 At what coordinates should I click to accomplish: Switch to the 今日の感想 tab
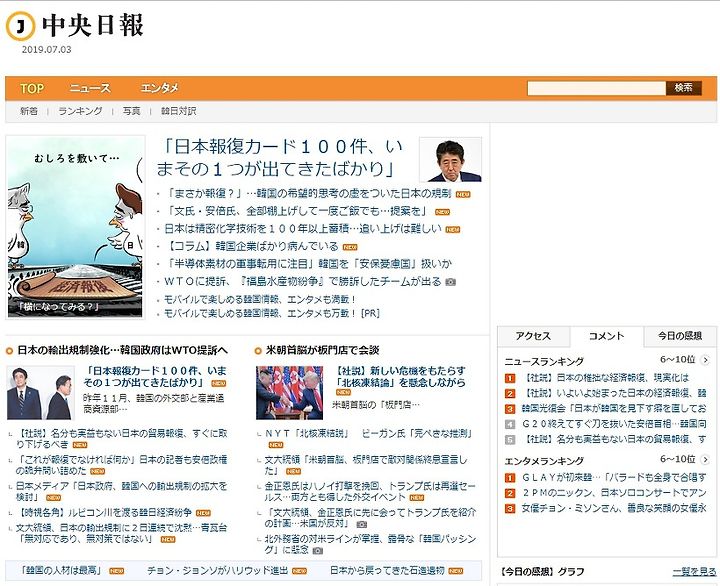tap(680, 336)
